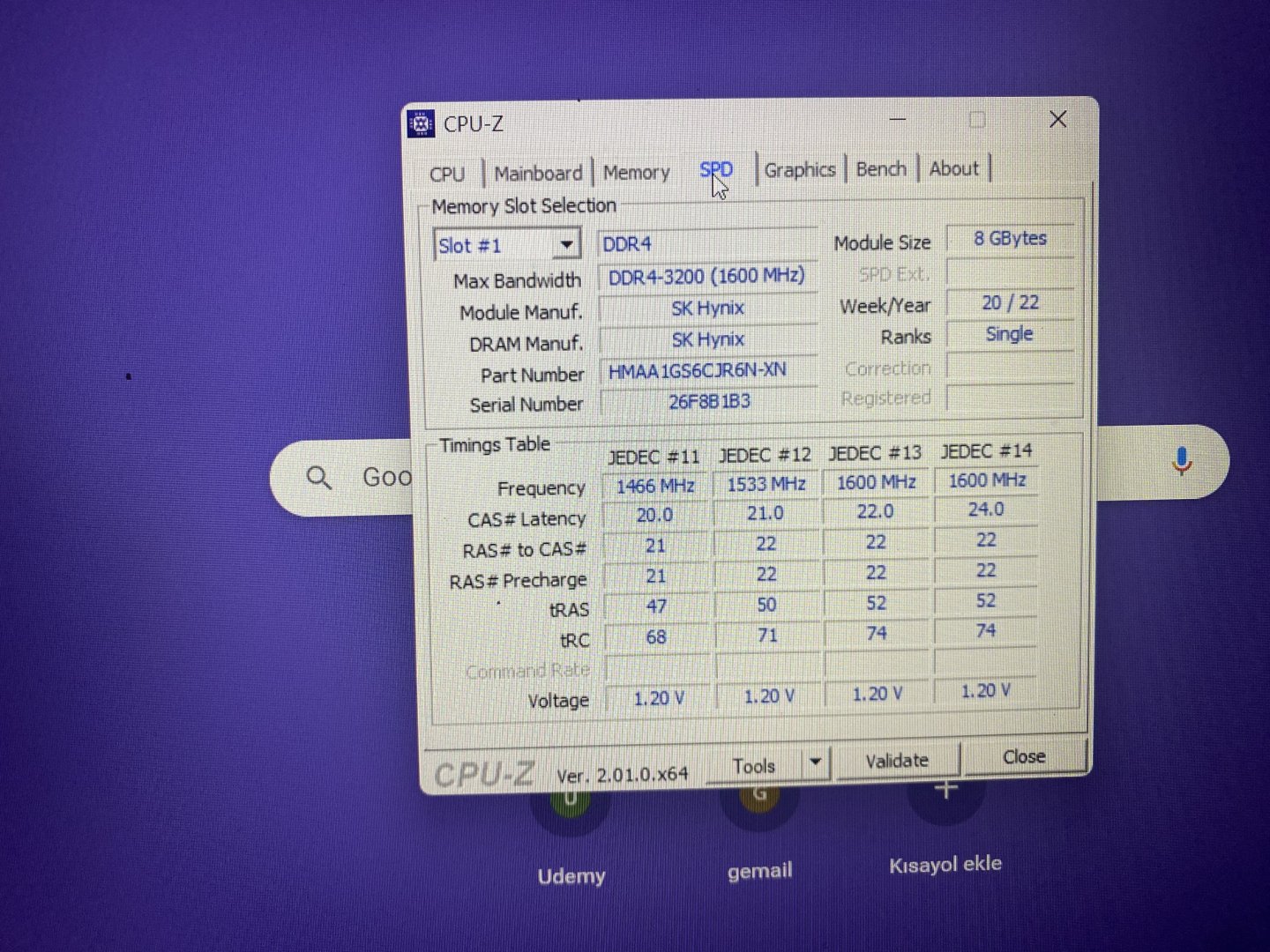The image size is (1270, 952).
Task: Click the JEDEC #11 RAS# to CAS# value 21
Action: click(x=655, y=546)
